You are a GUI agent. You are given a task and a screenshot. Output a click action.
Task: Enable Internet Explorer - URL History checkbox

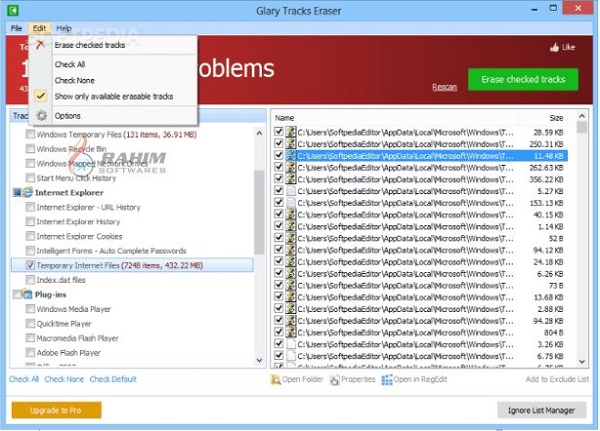coord(30,207)
